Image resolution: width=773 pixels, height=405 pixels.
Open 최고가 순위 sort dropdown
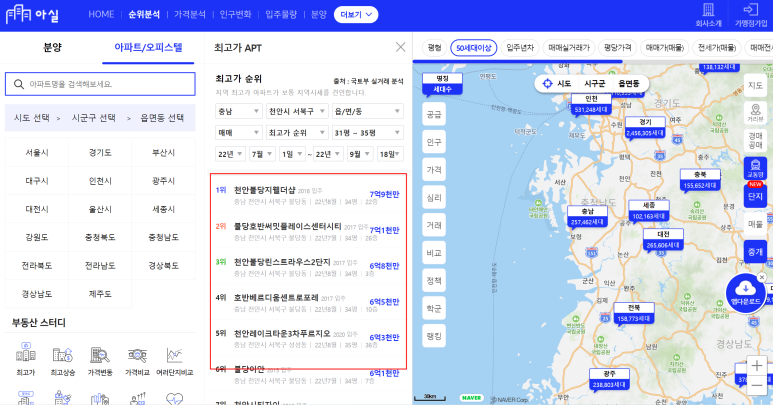[x=297, y=133]
